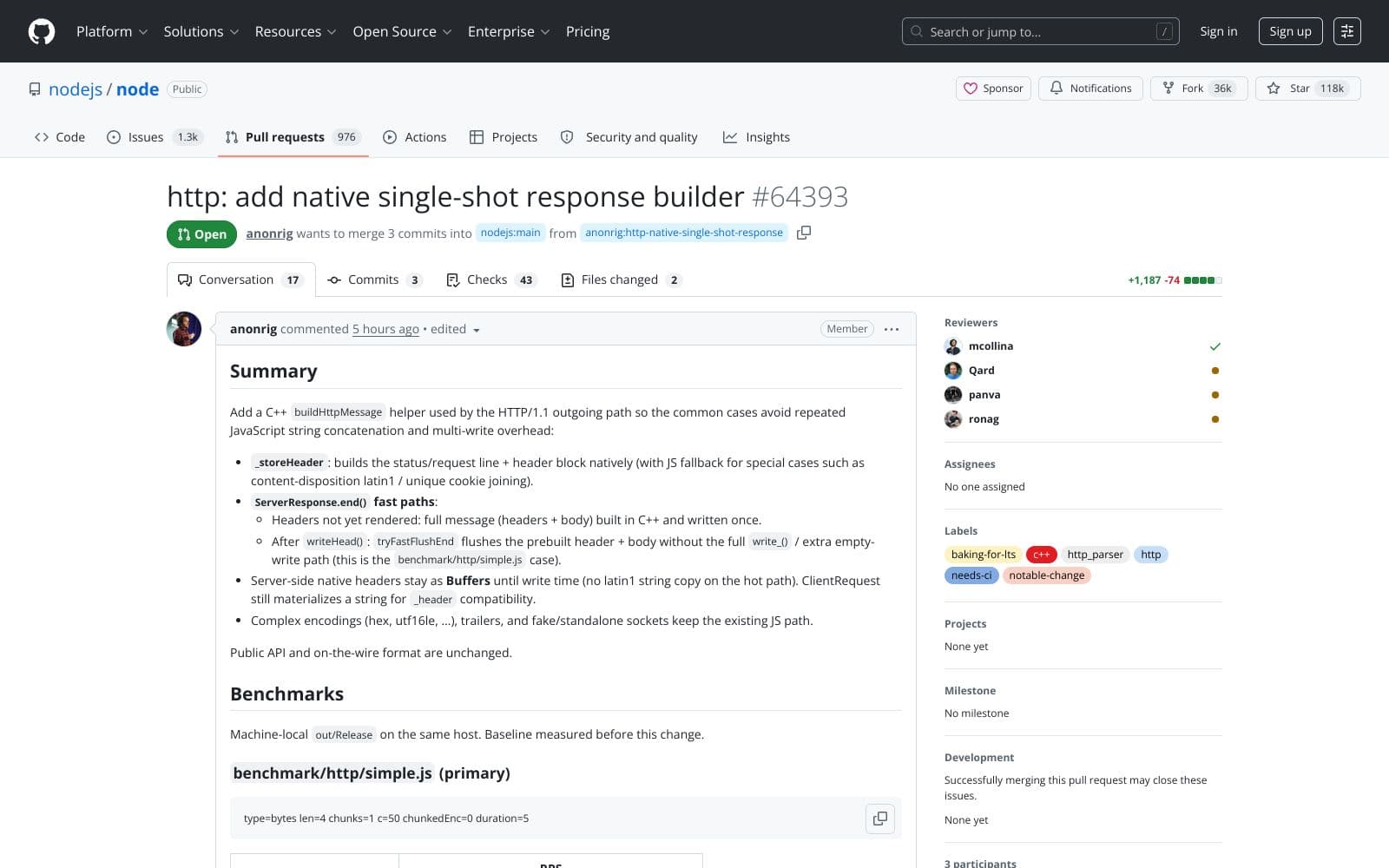The height and width of the screenshot is (868, 1389).
Task: Open reviewer ronag profile
Action: pos(984,419)
